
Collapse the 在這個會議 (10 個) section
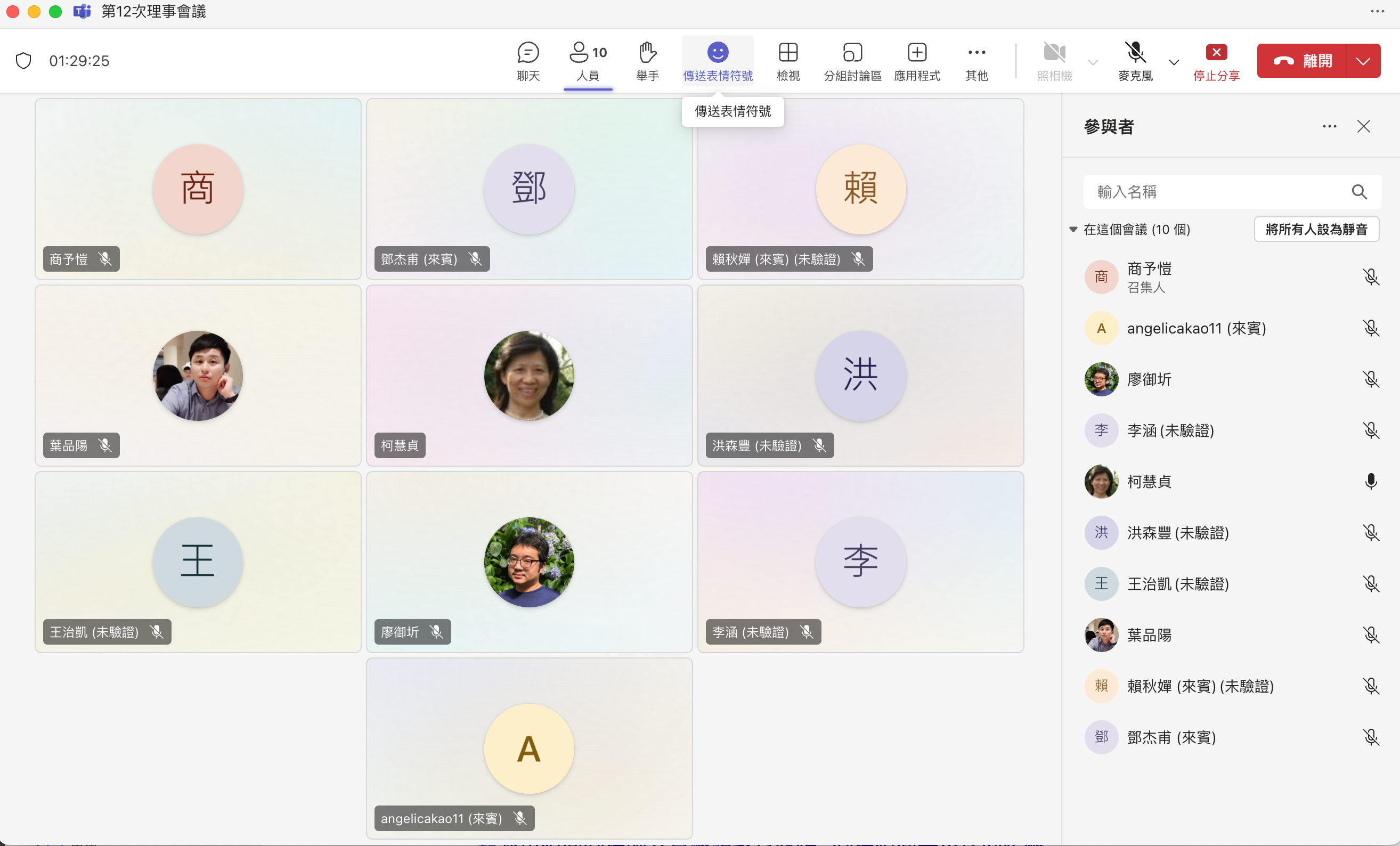(1073, 230)
